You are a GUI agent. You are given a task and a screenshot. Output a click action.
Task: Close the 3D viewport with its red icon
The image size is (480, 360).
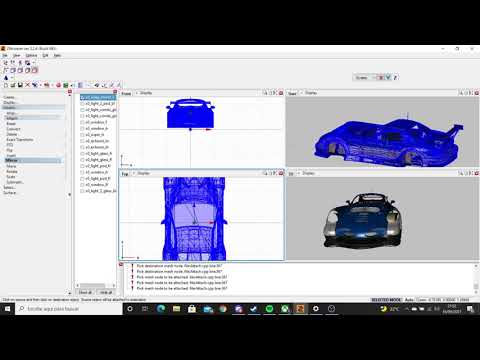tap(477, 173)
